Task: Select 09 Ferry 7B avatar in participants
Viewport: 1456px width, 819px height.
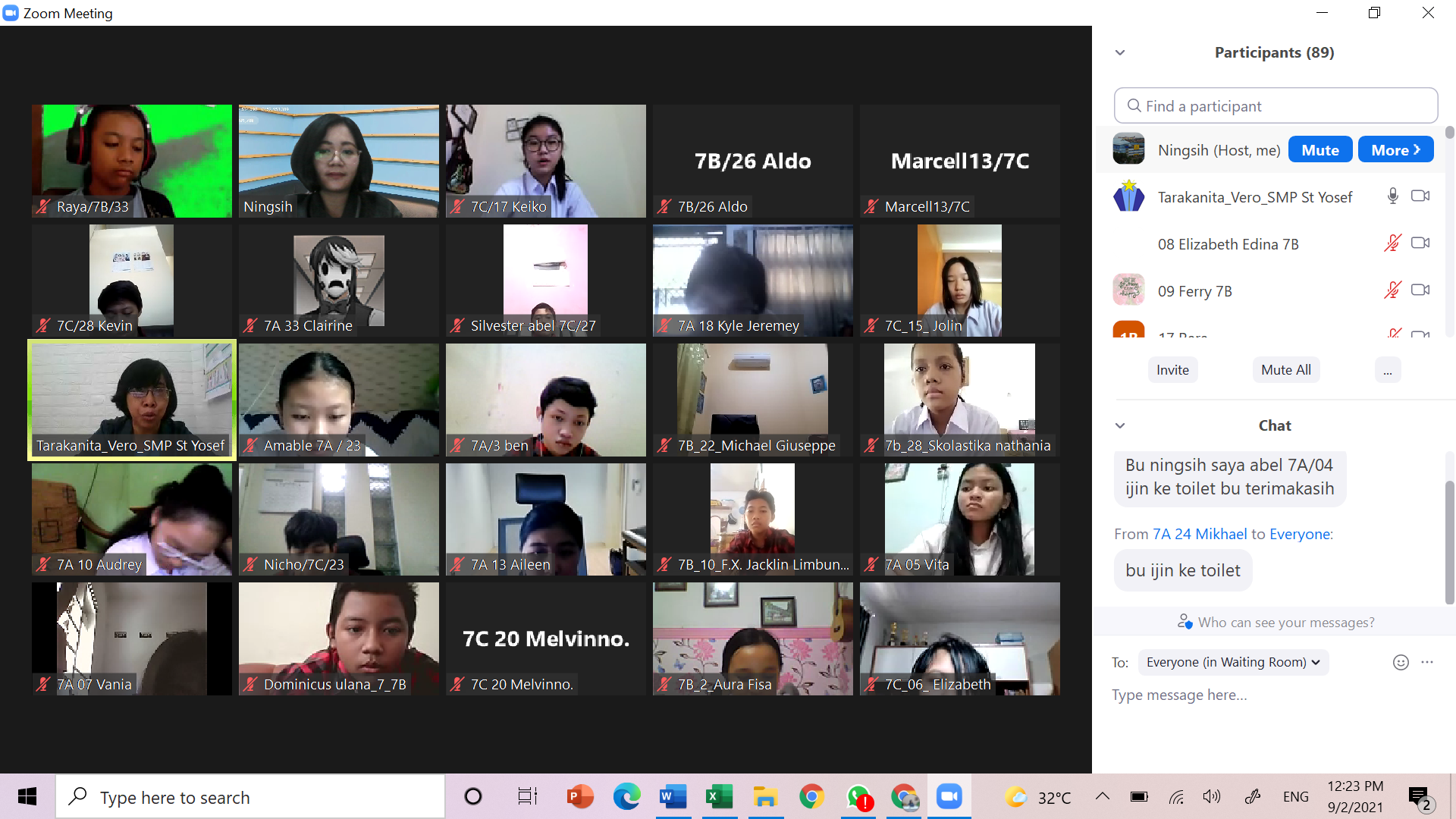Action: click(x=1128, y=290)
